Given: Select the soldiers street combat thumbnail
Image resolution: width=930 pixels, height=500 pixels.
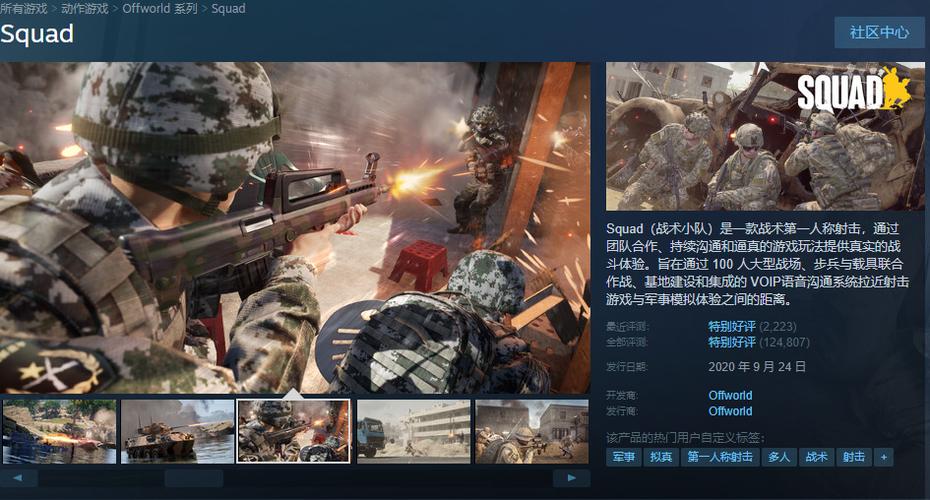Looking at the screenshot, I should [x=532, y=431].
